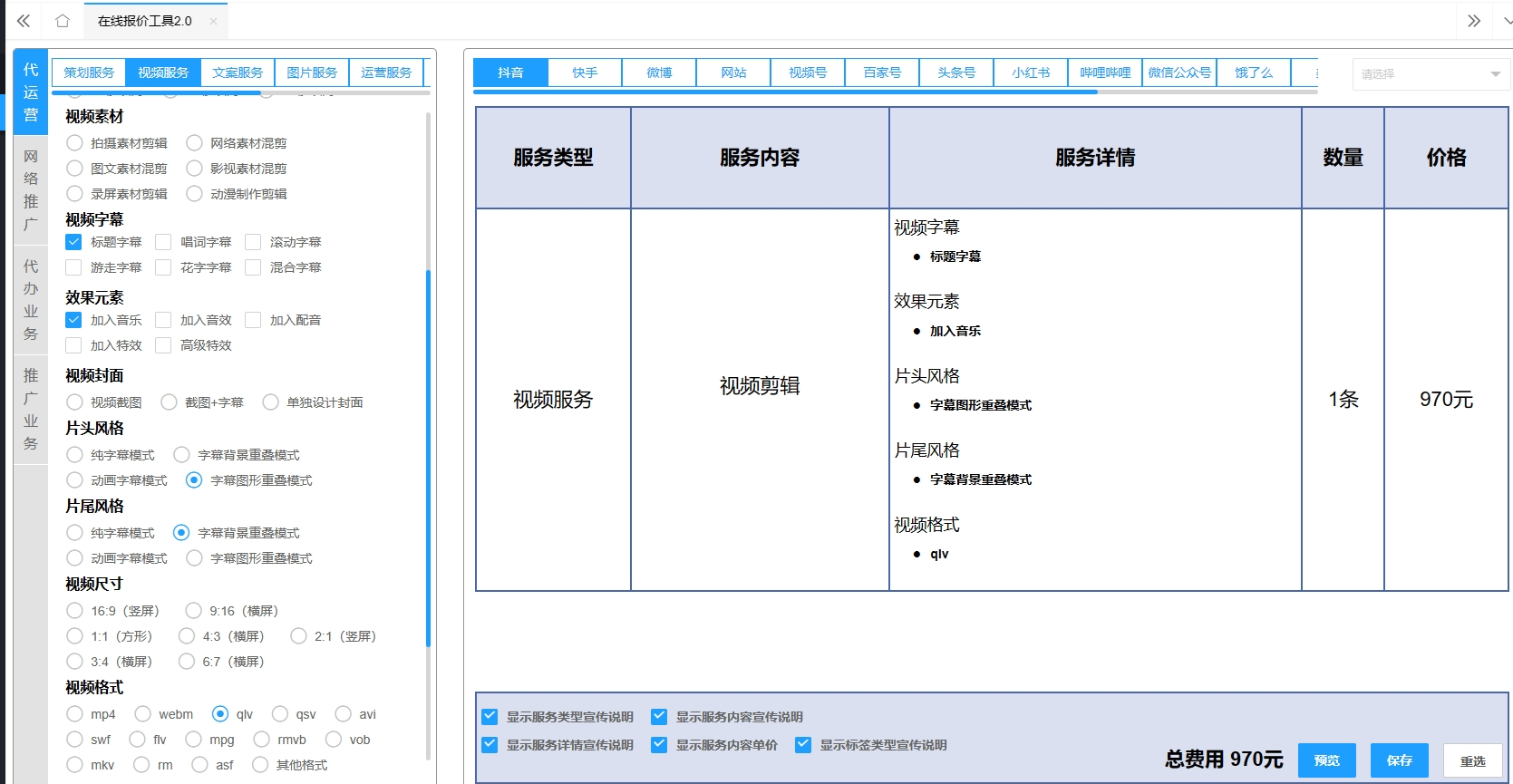Screen dimensions: 1513x784
Task: Toggle 显示服务详情宣传说明 checkbox
Action: point(490,745)
